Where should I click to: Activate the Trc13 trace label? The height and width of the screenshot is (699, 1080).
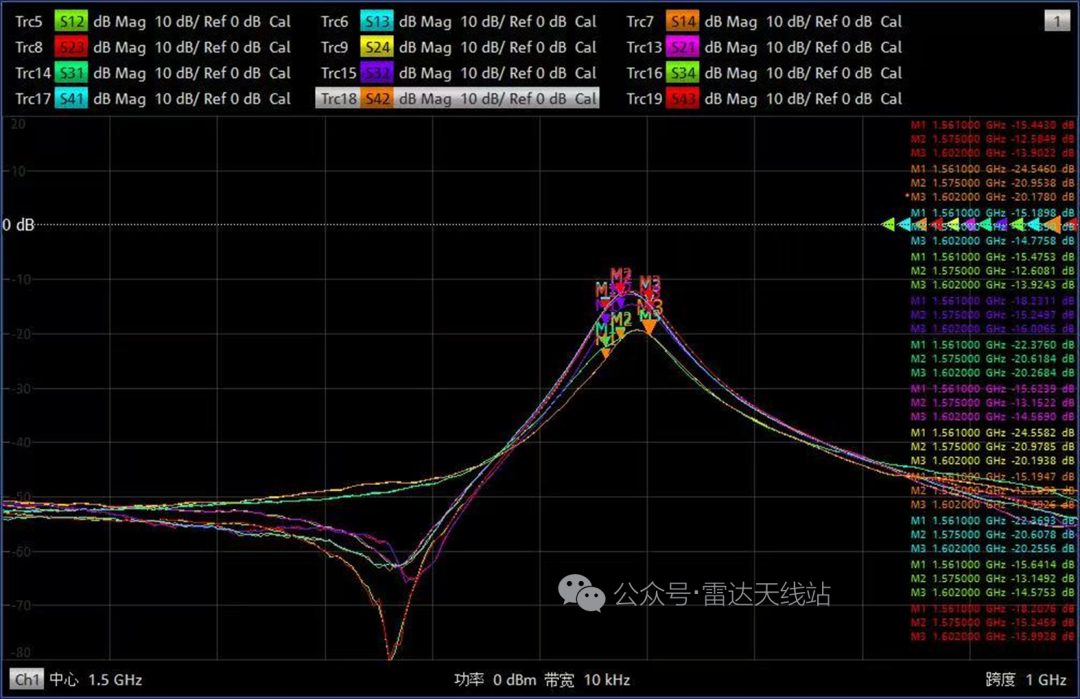(x=644, y=48)
